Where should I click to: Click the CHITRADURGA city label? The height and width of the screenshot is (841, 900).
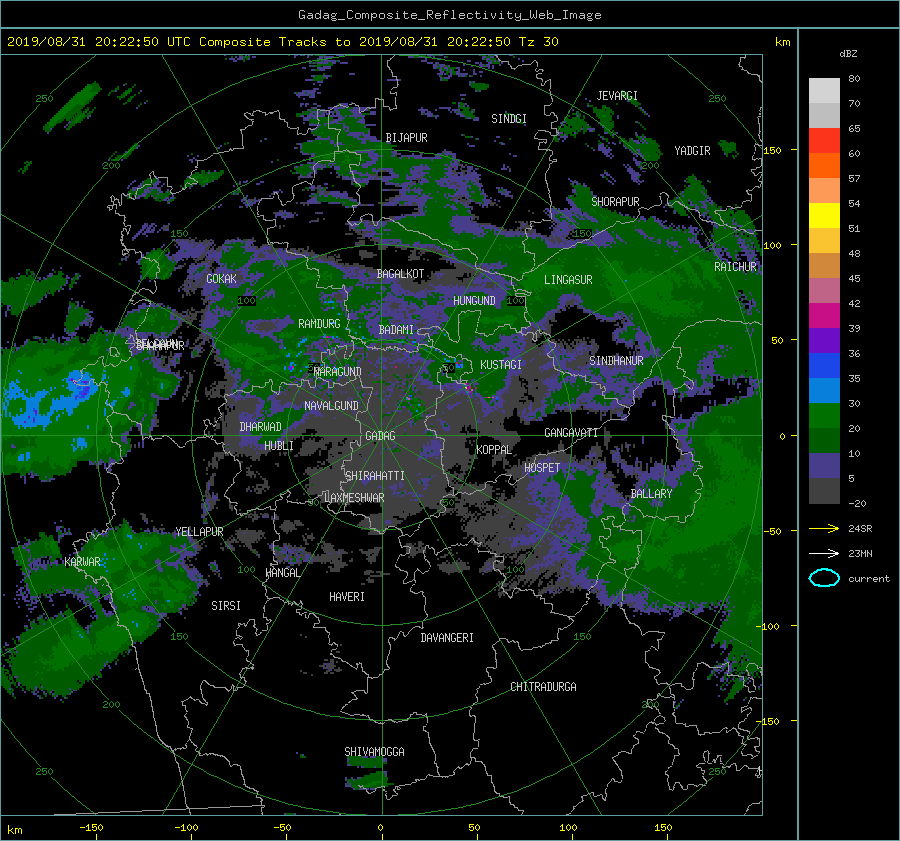[543, 687]
